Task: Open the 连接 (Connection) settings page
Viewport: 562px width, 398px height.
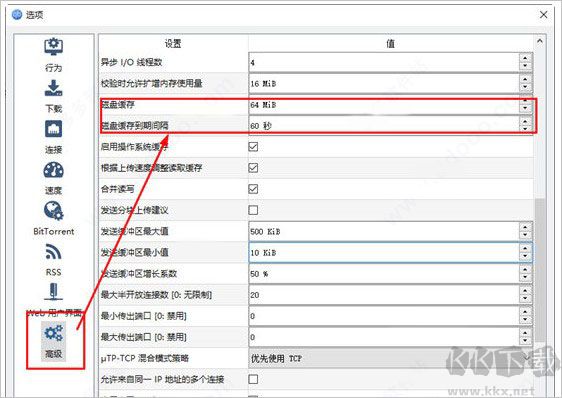Action: (53, 137)
